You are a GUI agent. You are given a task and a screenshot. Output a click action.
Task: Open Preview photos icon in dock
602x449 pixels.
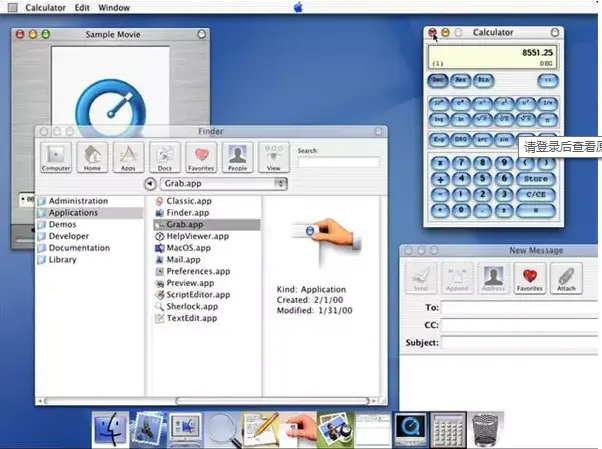click(336, 429)
